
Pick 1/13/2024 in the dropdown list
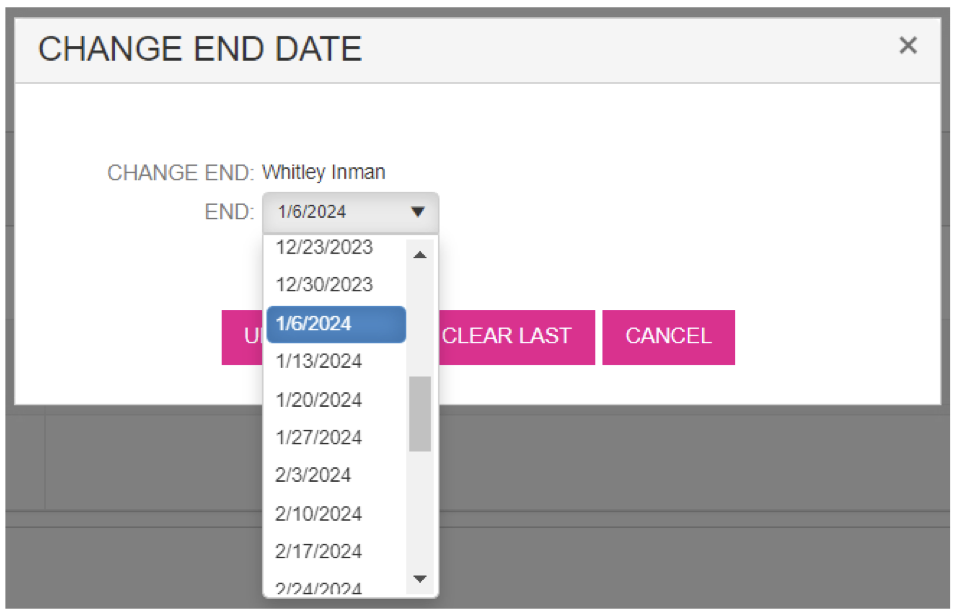pyautogui.click(x=318, y=361)
